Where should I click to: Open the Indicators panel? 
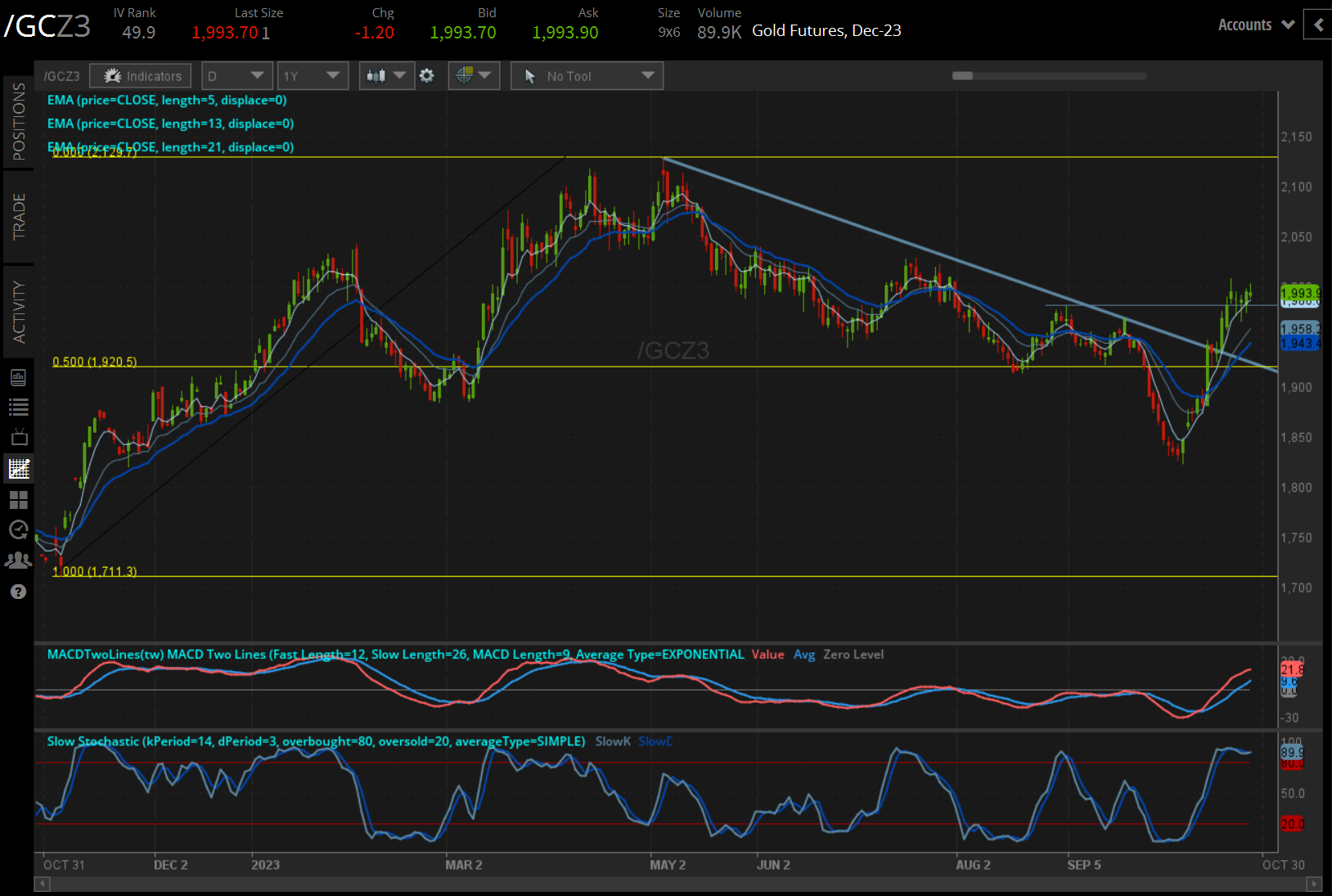tap(141, 76)
